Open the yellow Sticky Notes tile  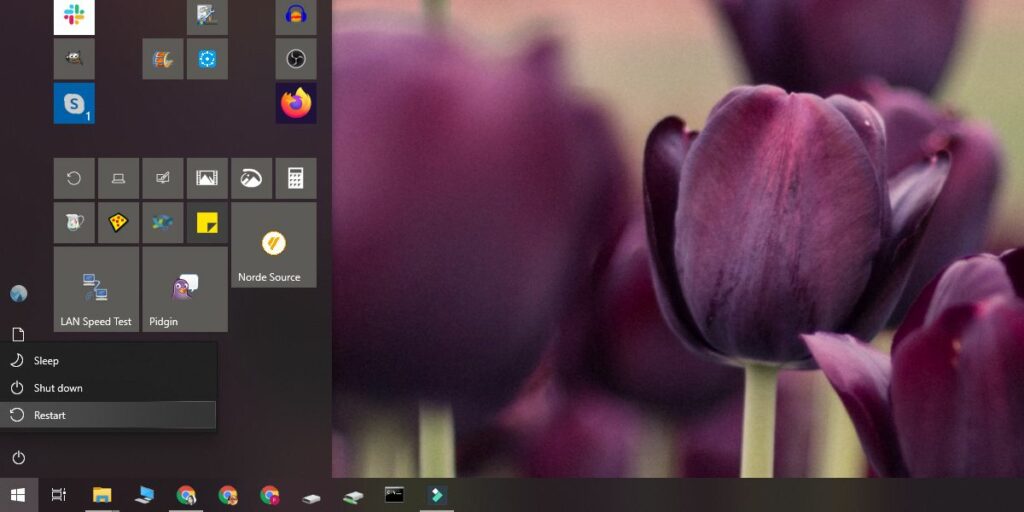(x=207, y=222)
